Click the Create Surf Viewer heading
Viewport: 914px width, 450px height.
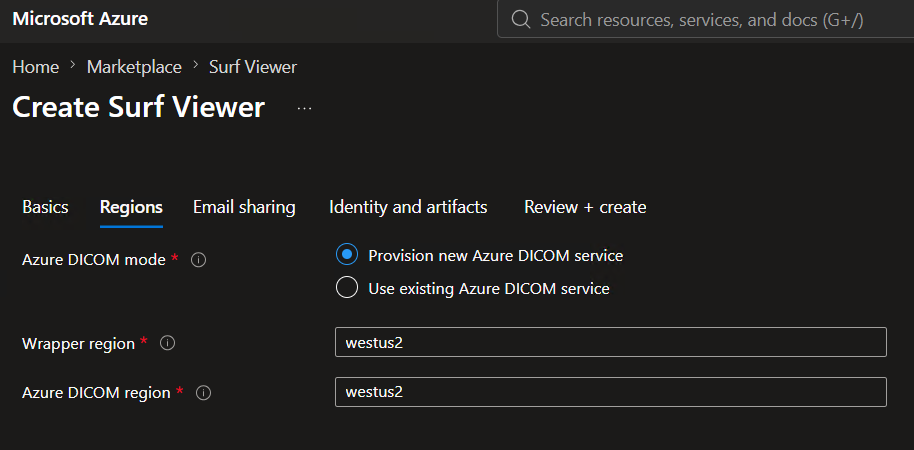click(139, 107)
